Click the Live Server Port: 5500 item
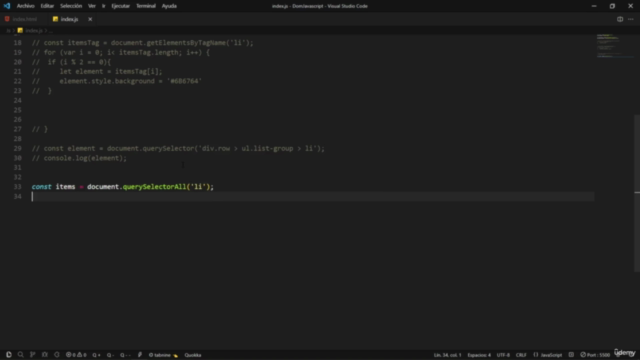Screen dimensions: 640x360 coord(595,355)
